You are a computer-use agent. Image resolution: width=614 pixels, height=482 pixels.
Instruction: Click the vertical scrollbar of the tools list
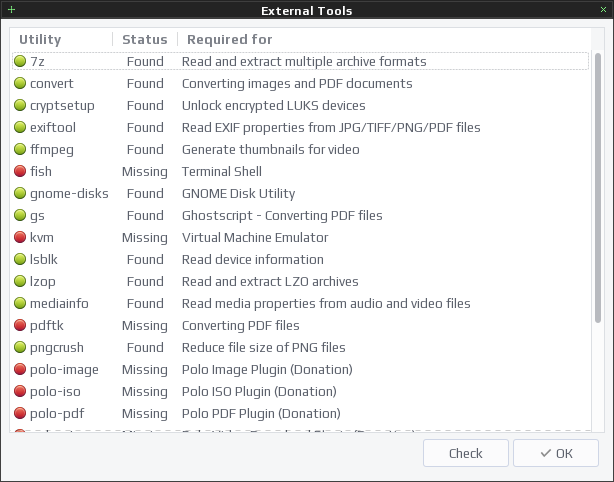pyautogui.click(x=598, y=188)
